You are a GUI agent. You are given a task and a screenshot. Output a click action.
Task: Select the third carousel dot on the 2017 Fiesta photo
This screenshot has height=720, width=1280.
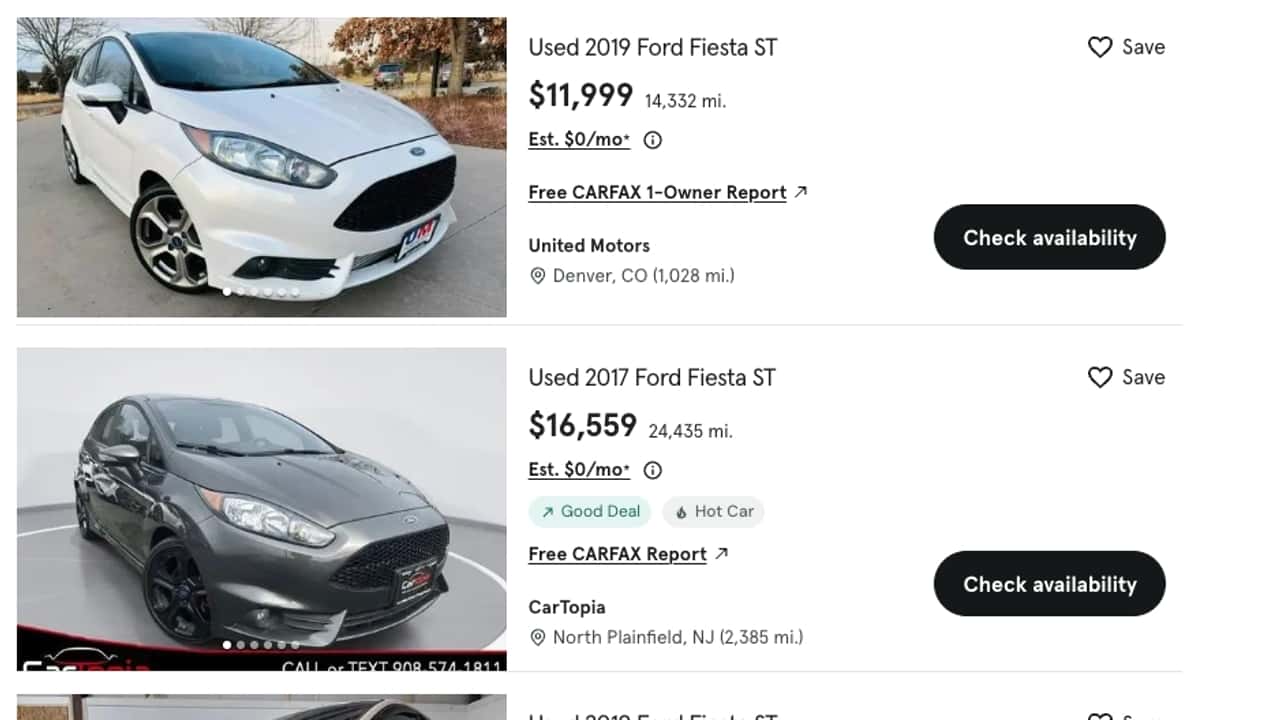(x=255, y=645)
